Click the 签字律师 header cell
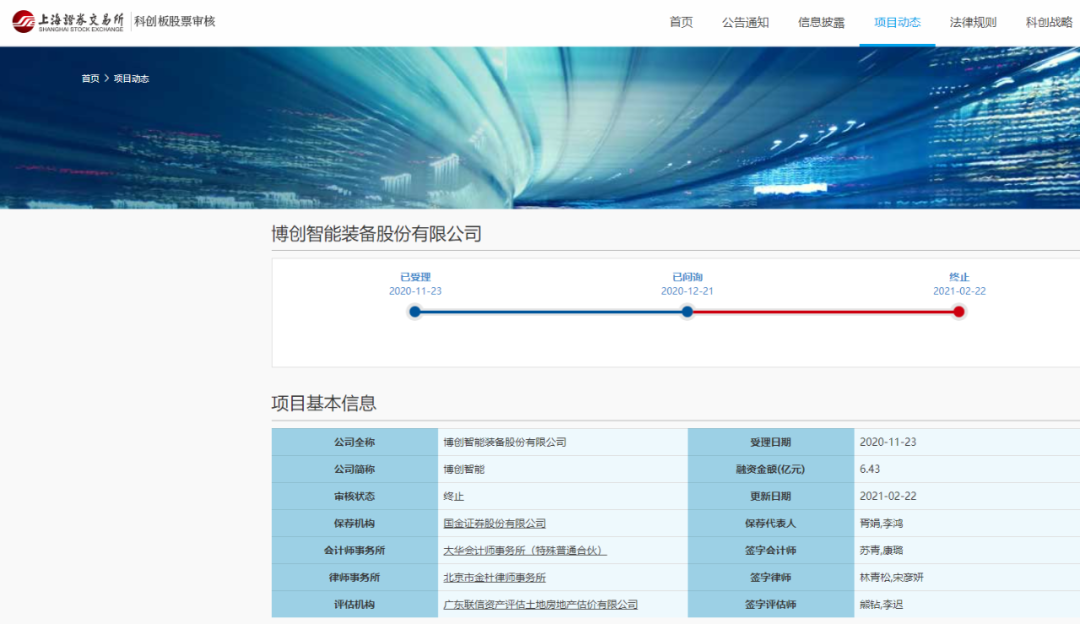The image size is (1080, 624). (x=771, y=577)
